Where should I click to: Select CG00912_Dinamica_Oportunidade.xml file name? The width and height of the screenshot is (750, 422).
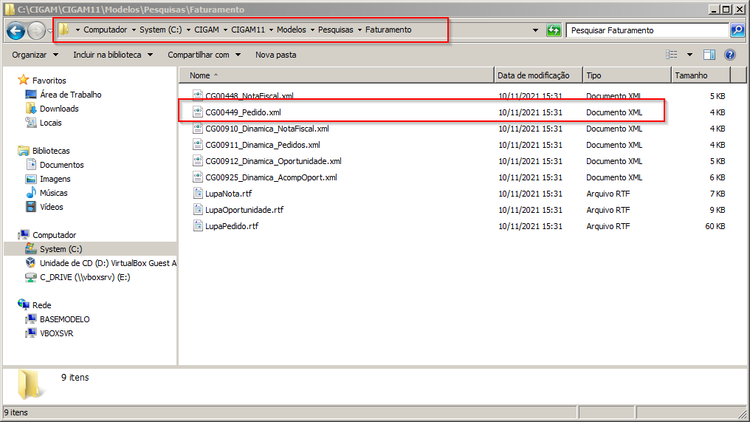[273, 161]
